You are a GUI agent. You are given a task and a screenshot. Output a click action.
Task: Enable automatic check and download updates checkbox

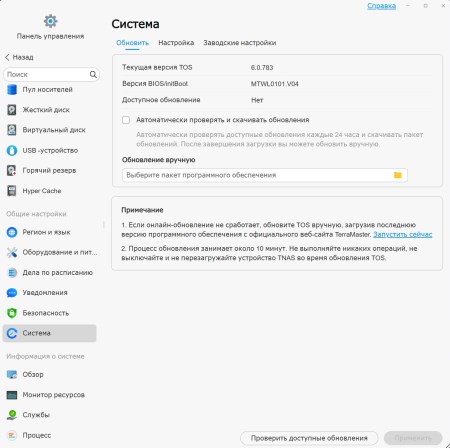pyautogui.click(x=126, y=120)
